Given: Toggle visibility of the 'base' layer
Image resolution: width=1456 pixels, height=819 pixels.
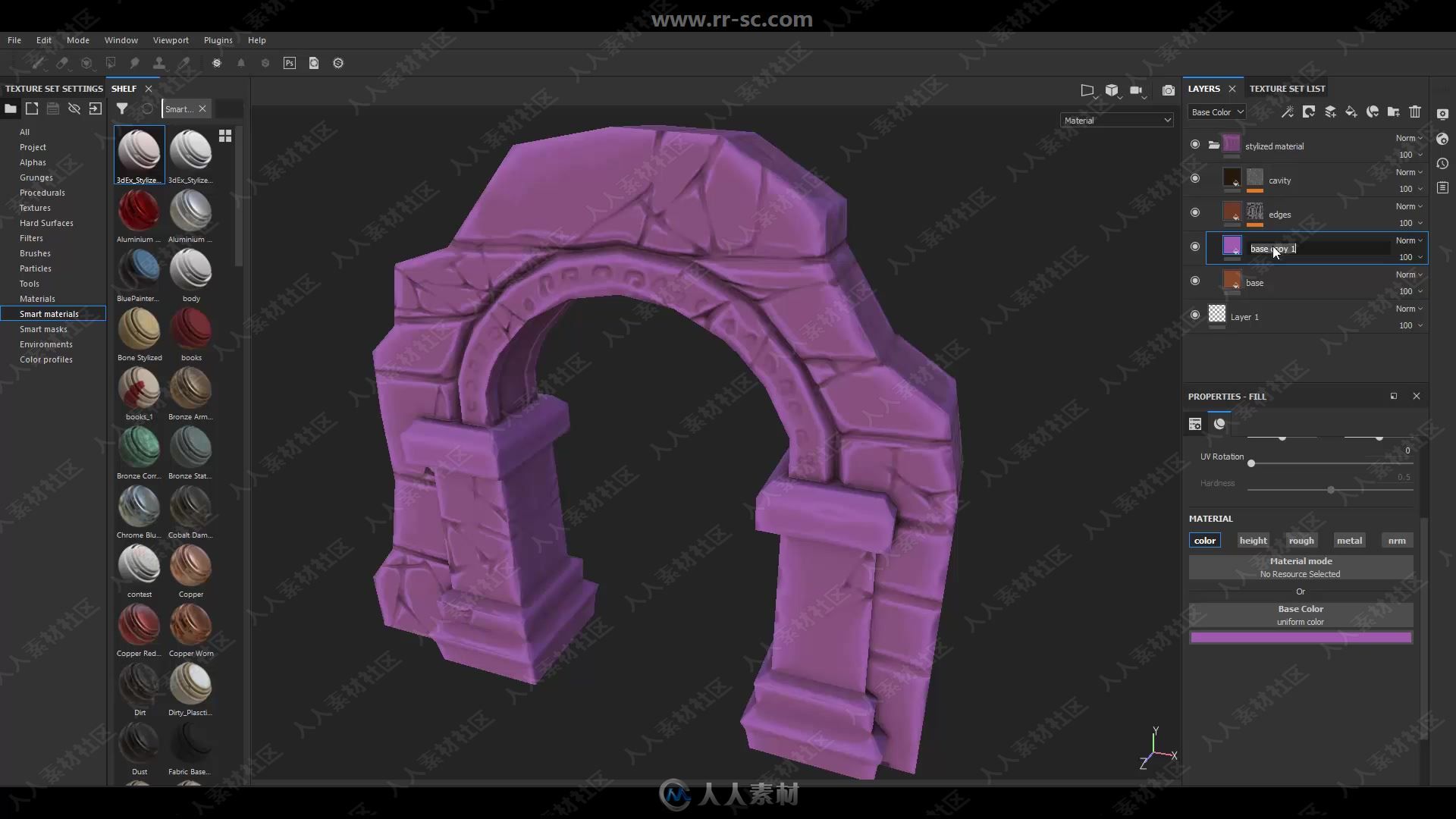Looking at the screenshot, I should tap(1195, 281).
